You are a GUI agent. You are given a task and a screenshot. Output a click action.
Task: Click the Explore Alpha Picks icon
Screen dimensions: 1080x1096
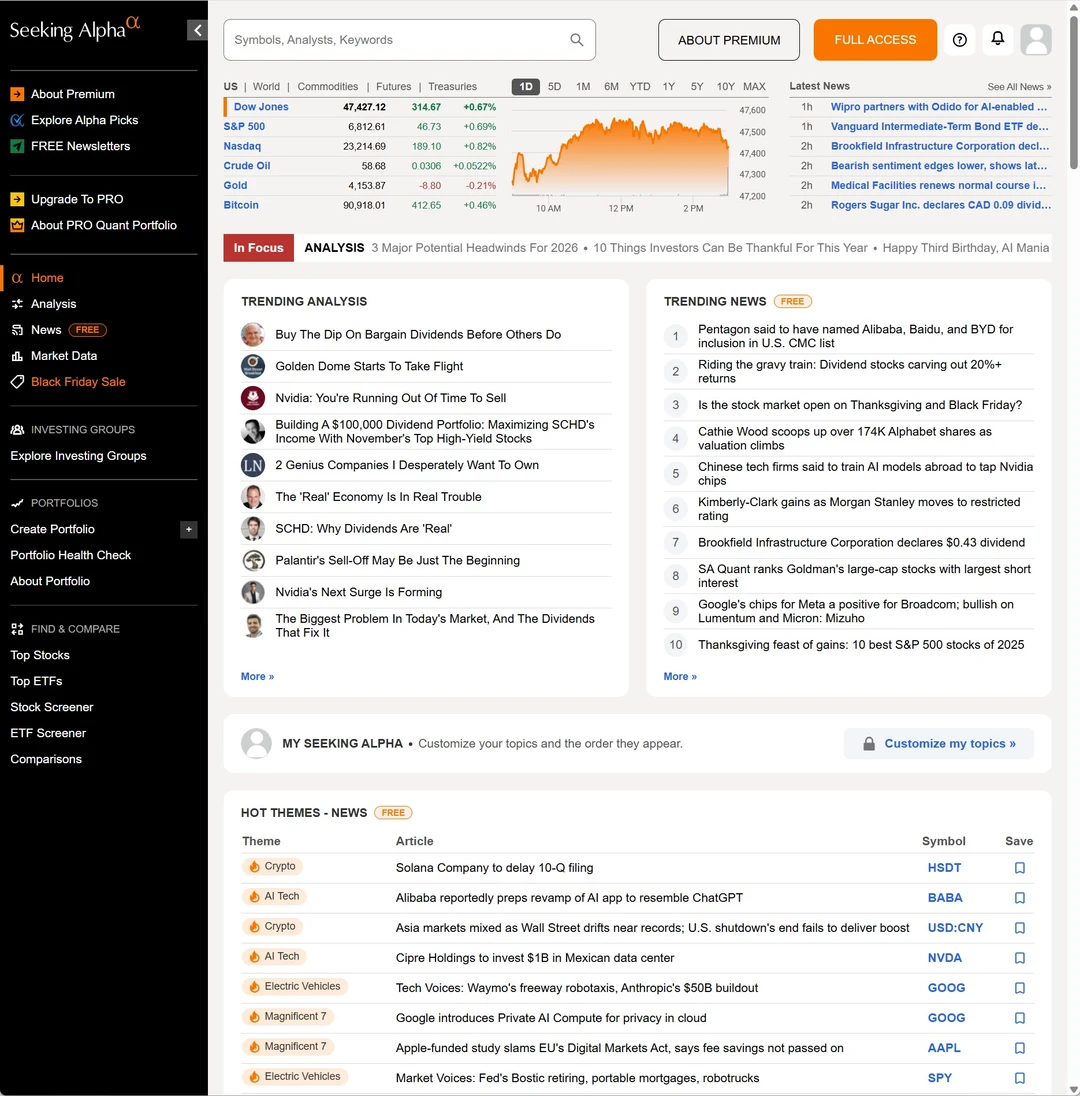[17, 120]
